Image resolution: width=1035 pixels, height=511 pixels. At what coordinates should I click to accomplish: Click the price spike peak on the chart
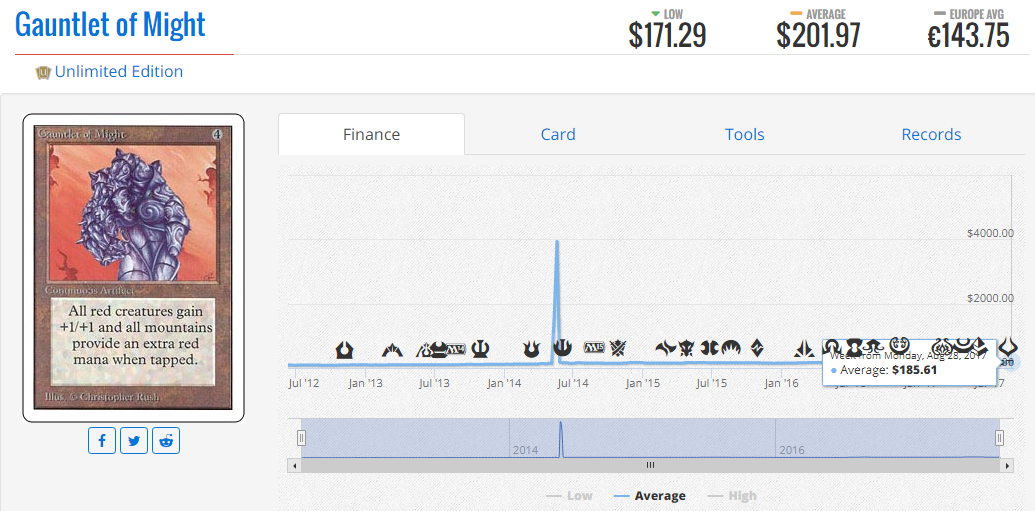pos(558,242)
